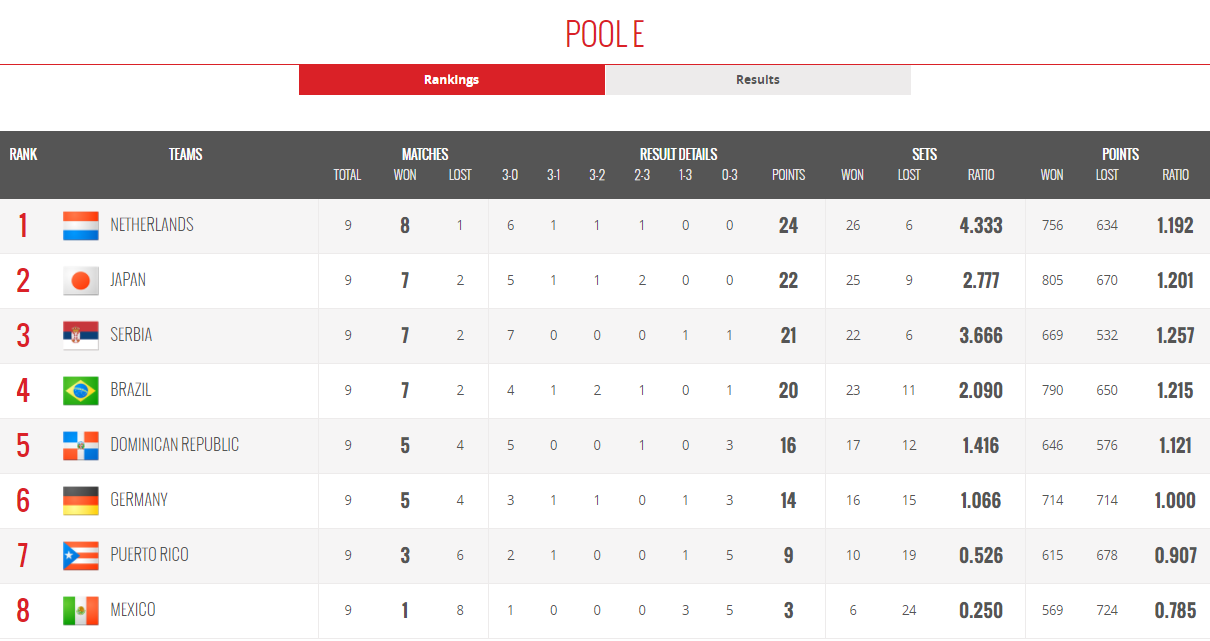The height and width of the screenshot is (641, 1210).
Task: Click Netherlands' 24 points value
Action: click(x=788, y=225)
